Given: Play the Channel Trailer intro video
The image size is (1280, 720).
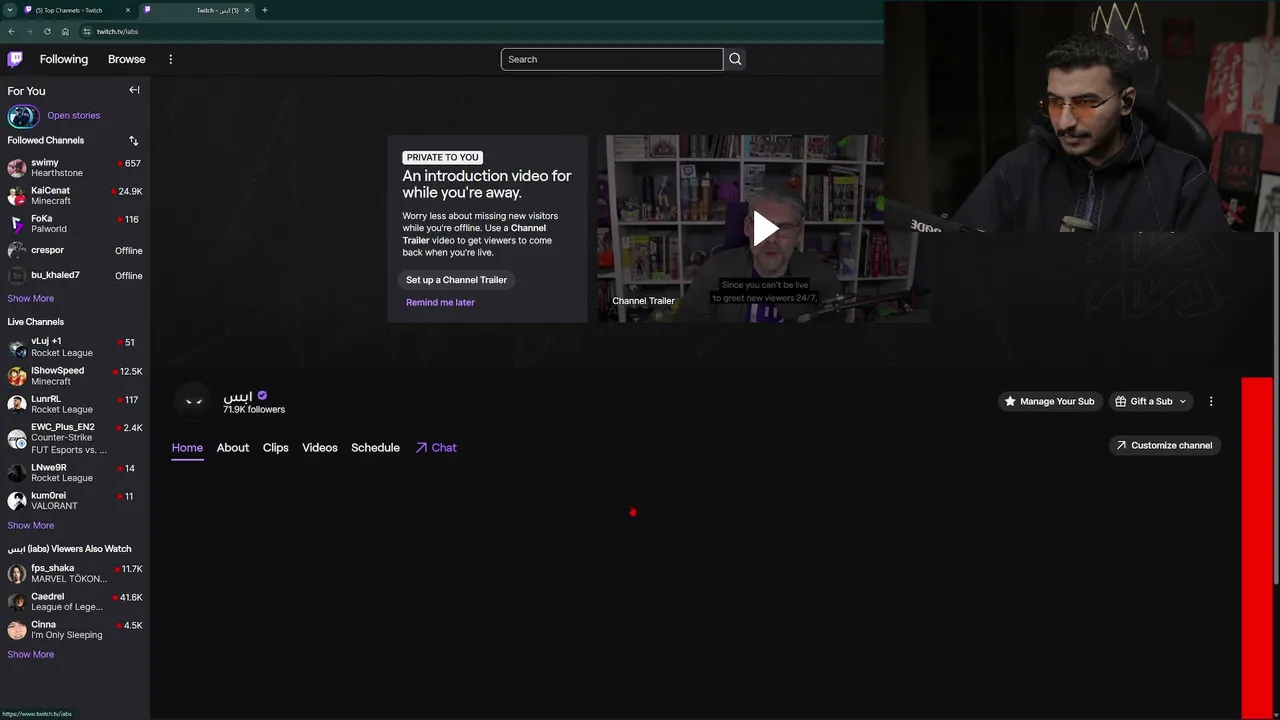Looking at the screenshot, I should [765, 228].
